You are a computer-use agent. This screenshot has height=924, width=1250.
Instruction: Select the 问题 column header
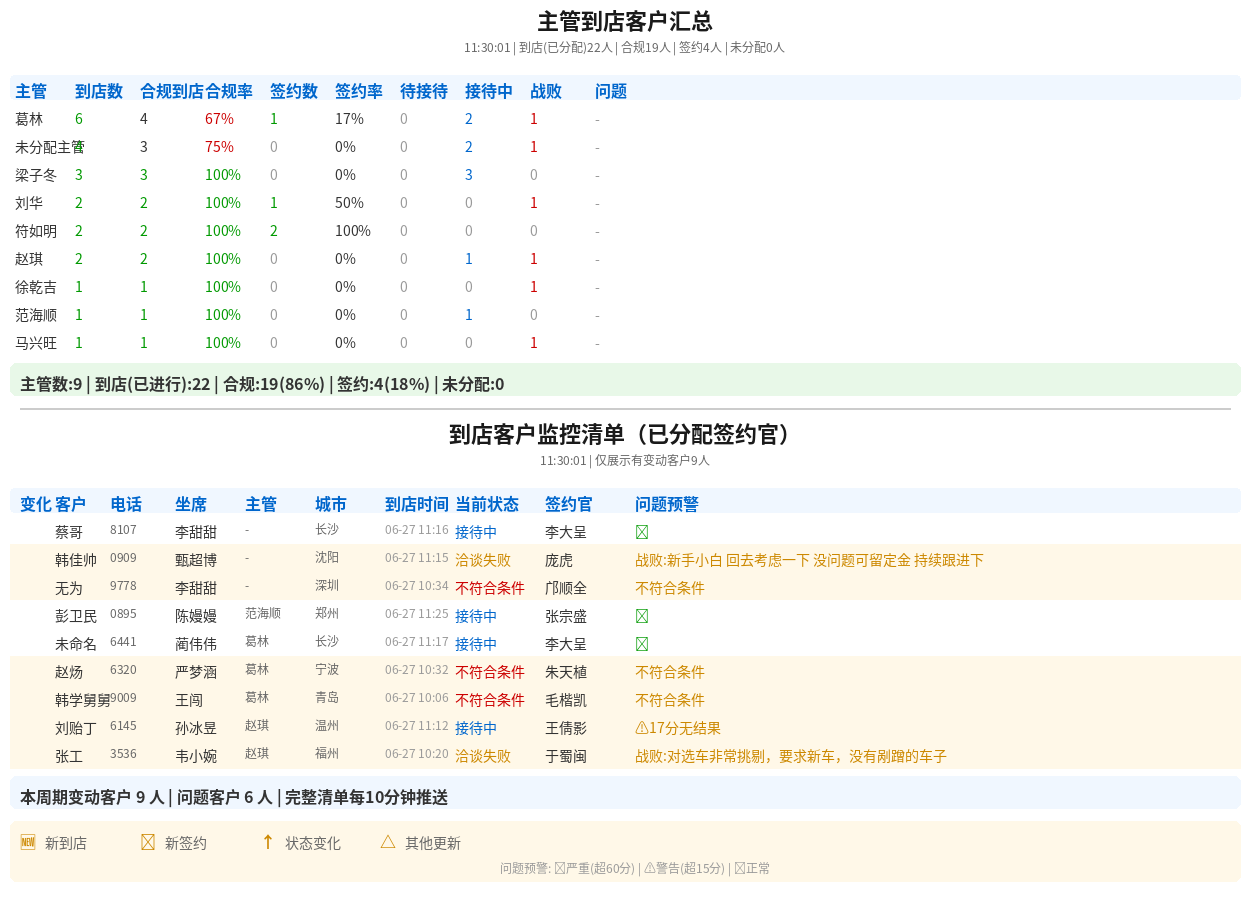pyautogui.click(x=611, y=91)
